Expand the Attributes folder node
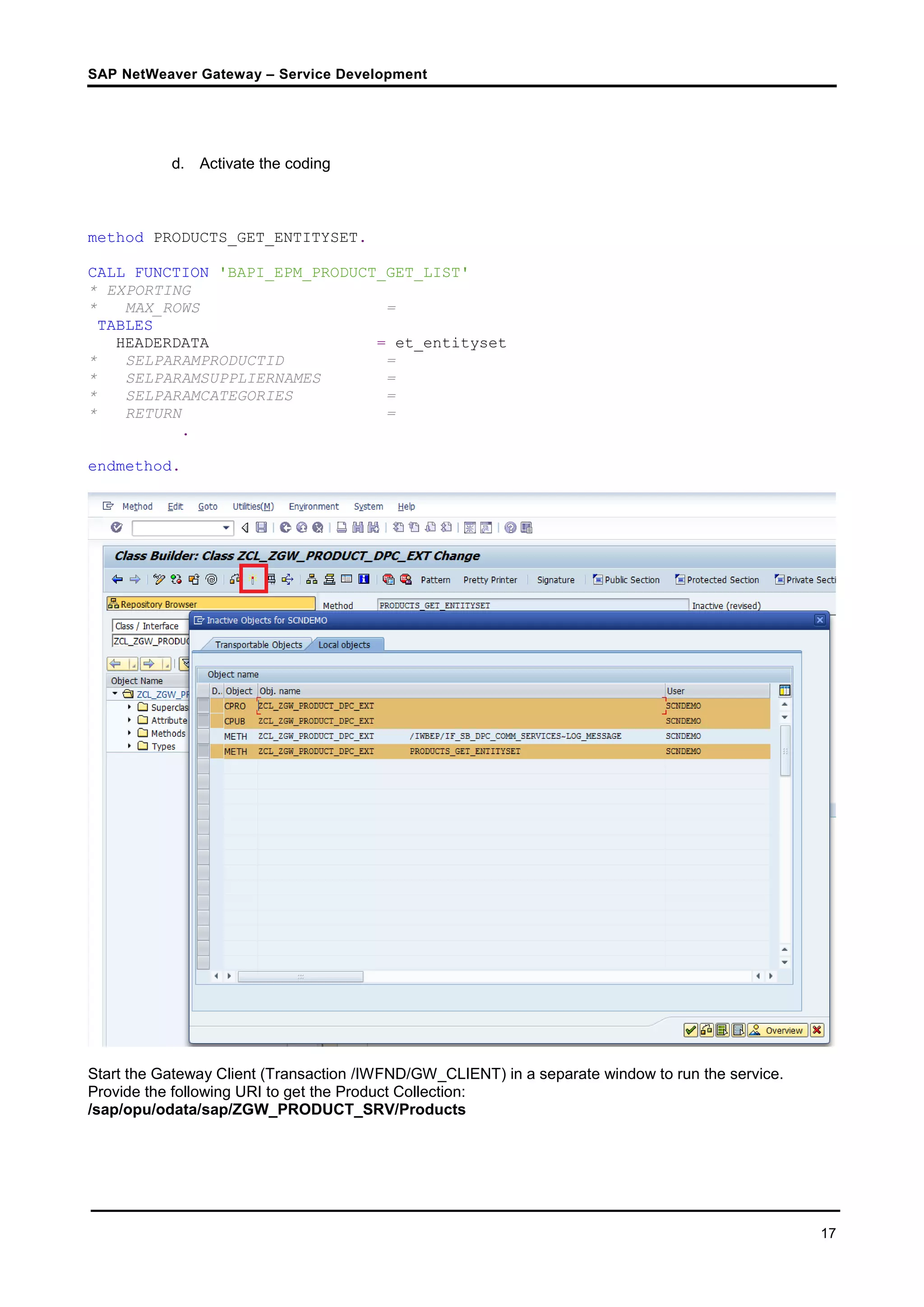Viewport: 924px width, 1307px height. click(129, 720)
